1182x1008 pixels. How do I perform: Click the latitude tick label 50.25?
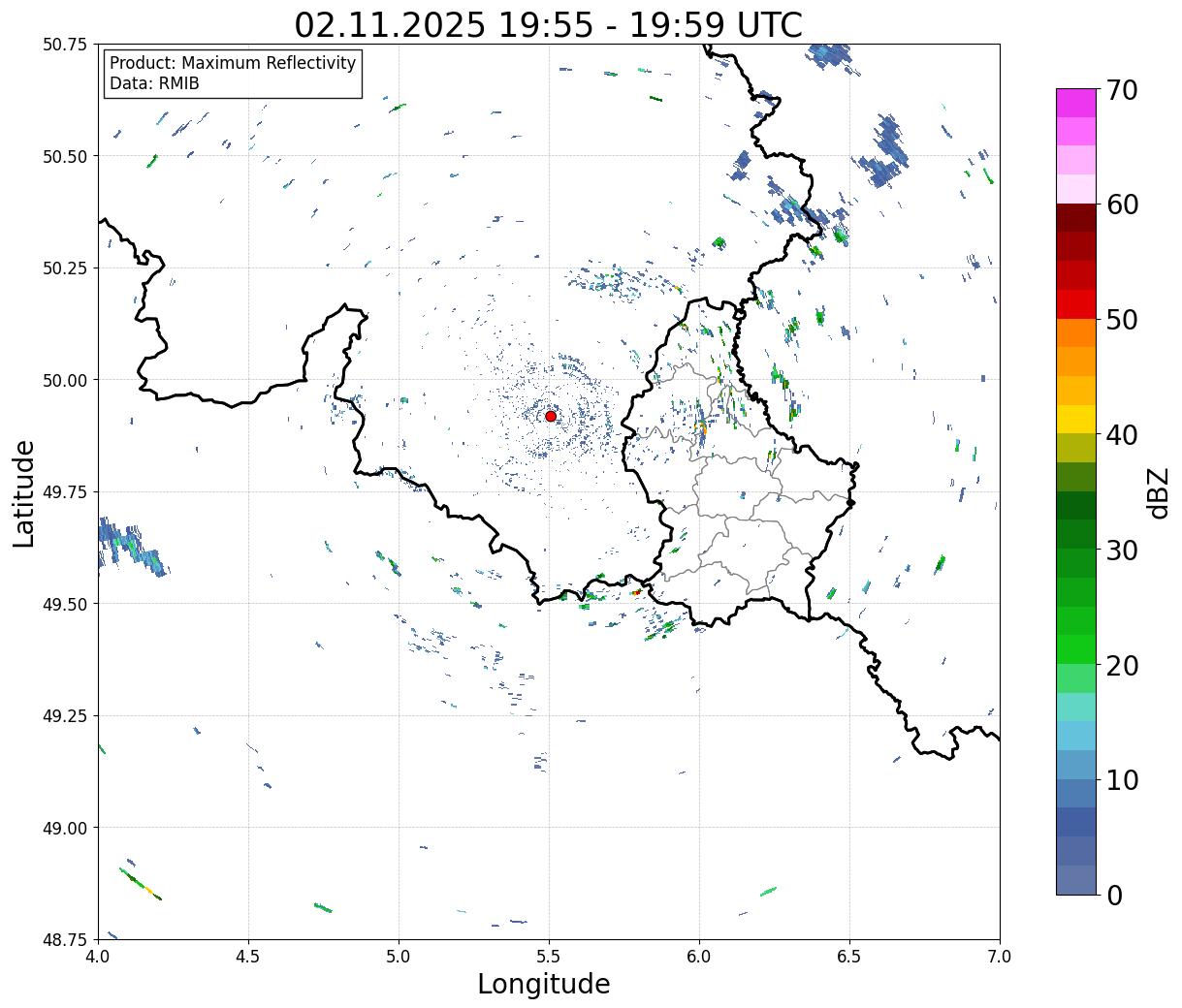pyautogui.click(x=64, y=268)
